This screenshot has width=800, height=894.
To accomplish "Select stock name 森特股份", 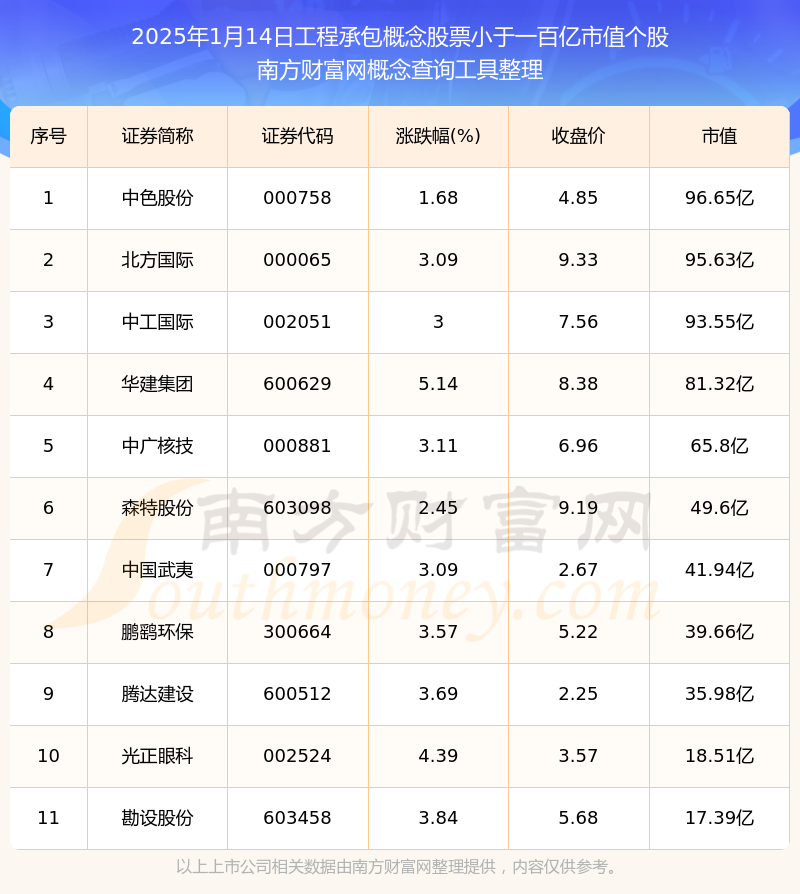I will [x=157, y=508].
